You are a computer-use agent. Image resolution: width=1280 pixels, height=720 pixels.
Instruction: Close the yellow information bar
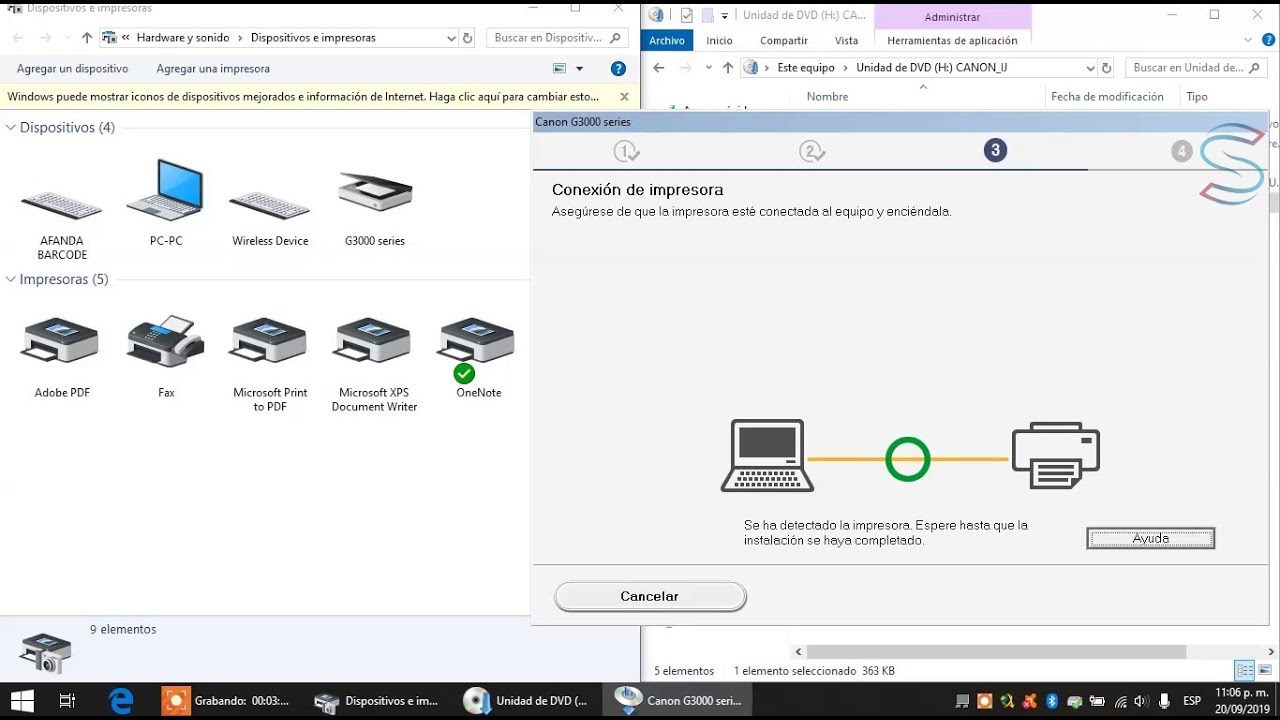tap(624, 97)
